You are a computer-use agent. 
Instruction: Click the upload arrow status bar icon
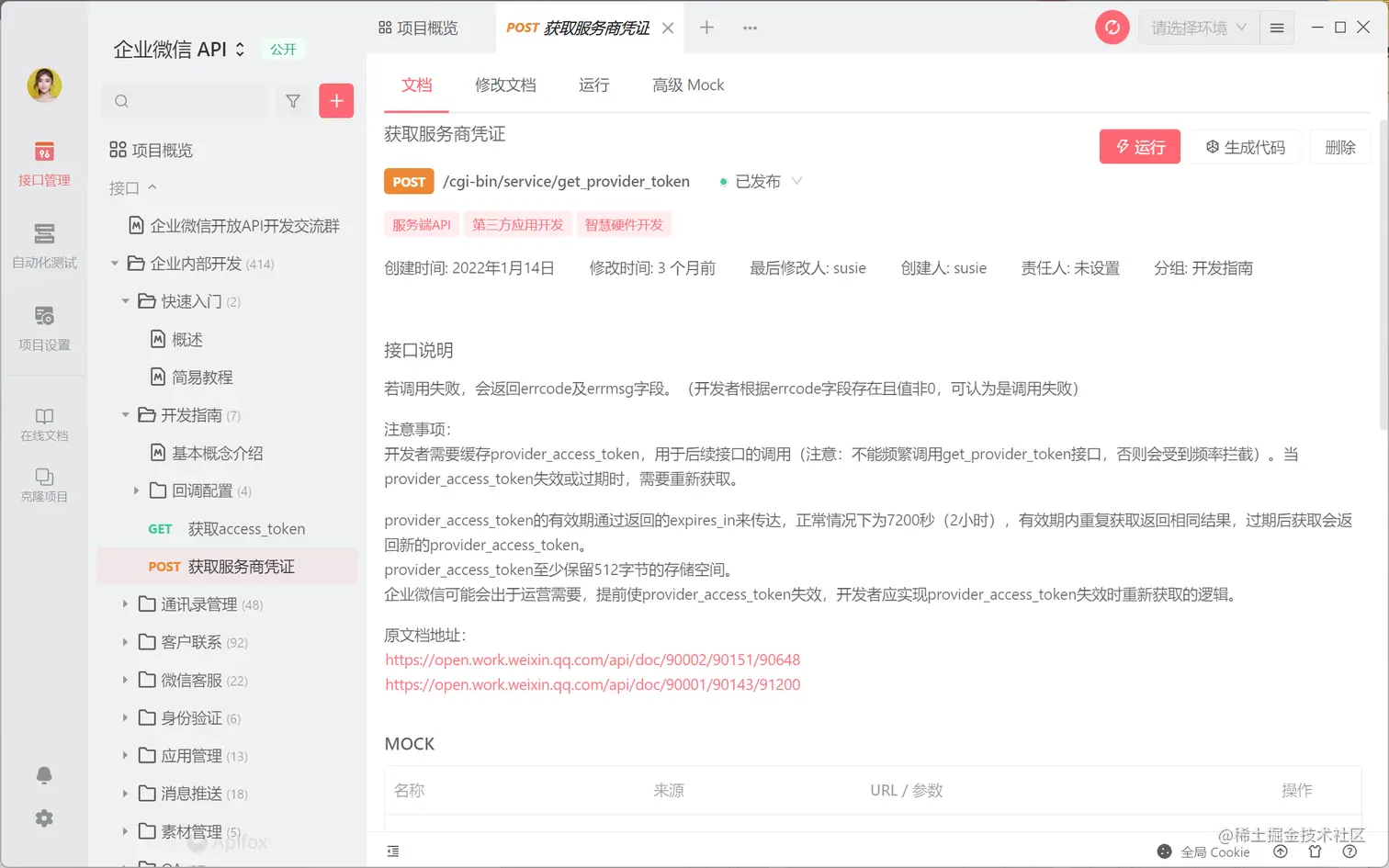point(1281,851)
